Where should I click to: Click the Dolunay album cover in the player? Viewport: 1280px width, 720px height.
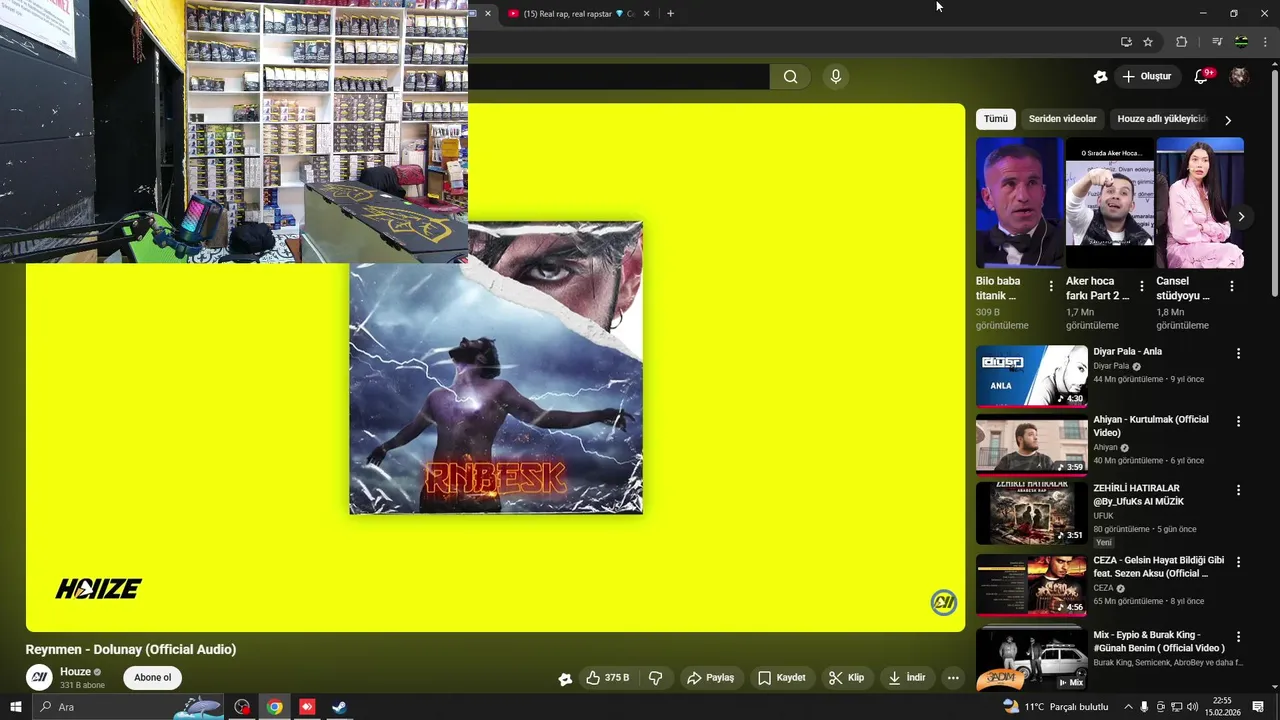click(x=496, y=368)
